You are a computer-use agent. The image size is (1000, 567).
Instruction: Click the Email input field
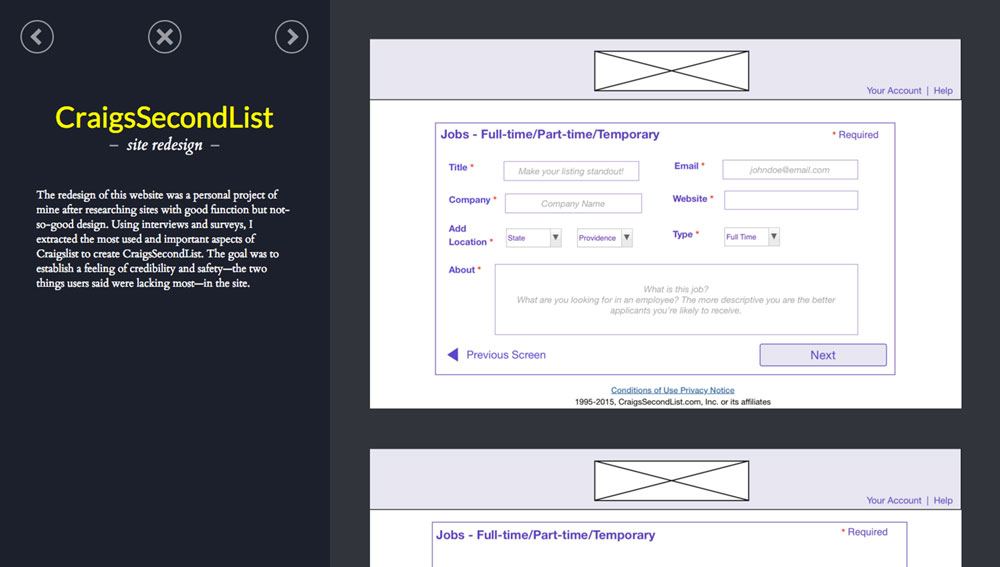tap(790, 170)
